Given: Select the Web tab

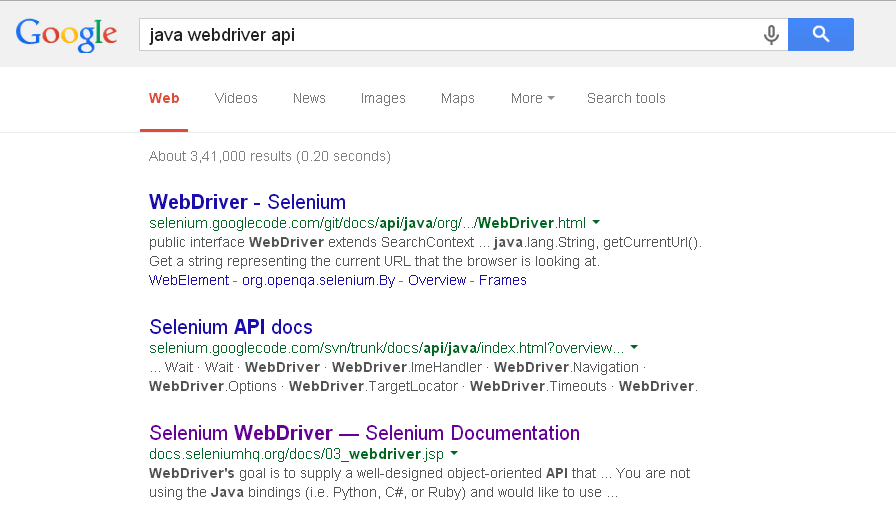Looking at the screenshot, I should pos(164,98).
